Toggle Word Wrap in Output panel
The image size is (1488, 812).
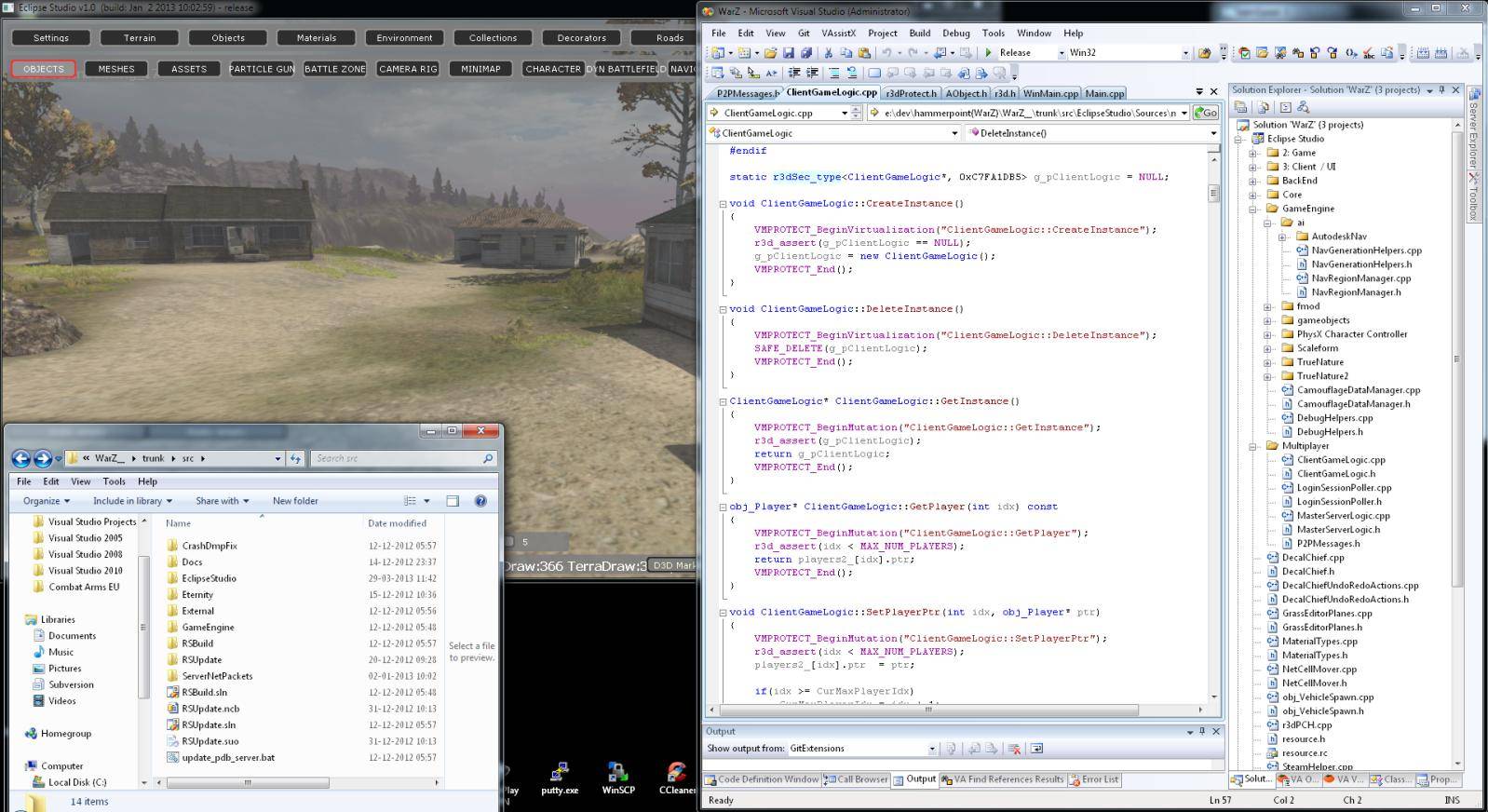[1036, 749]
